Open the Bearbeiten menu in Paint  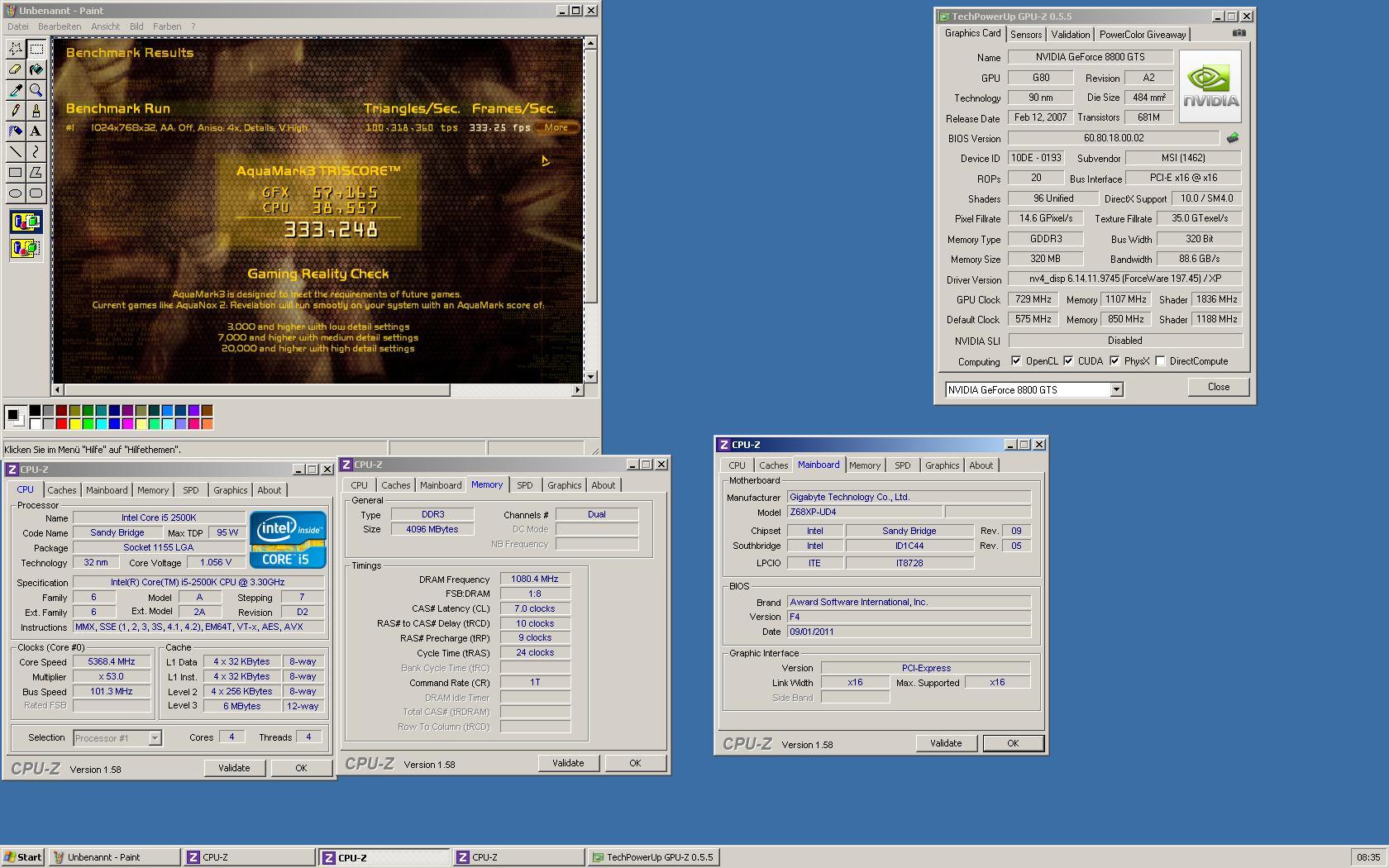[x=60, y=26]
